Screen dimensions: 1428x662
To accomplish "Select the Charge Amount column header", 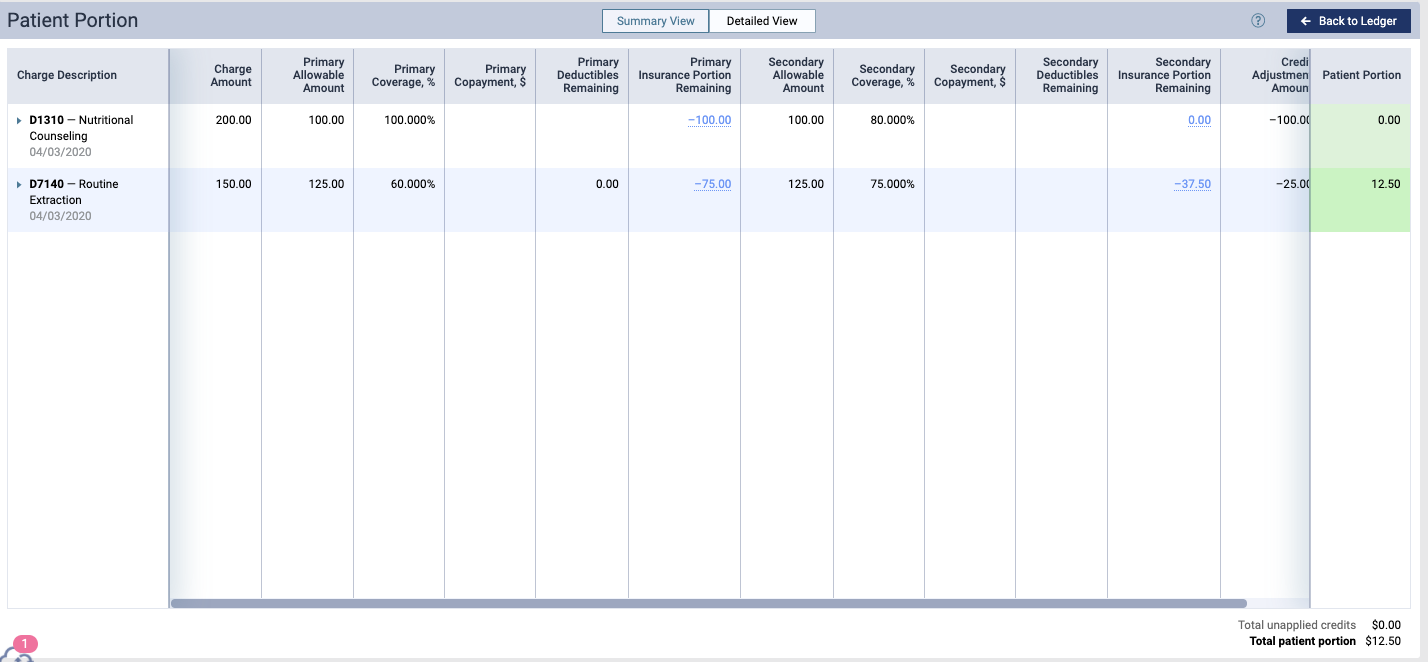I will [231, 75].
